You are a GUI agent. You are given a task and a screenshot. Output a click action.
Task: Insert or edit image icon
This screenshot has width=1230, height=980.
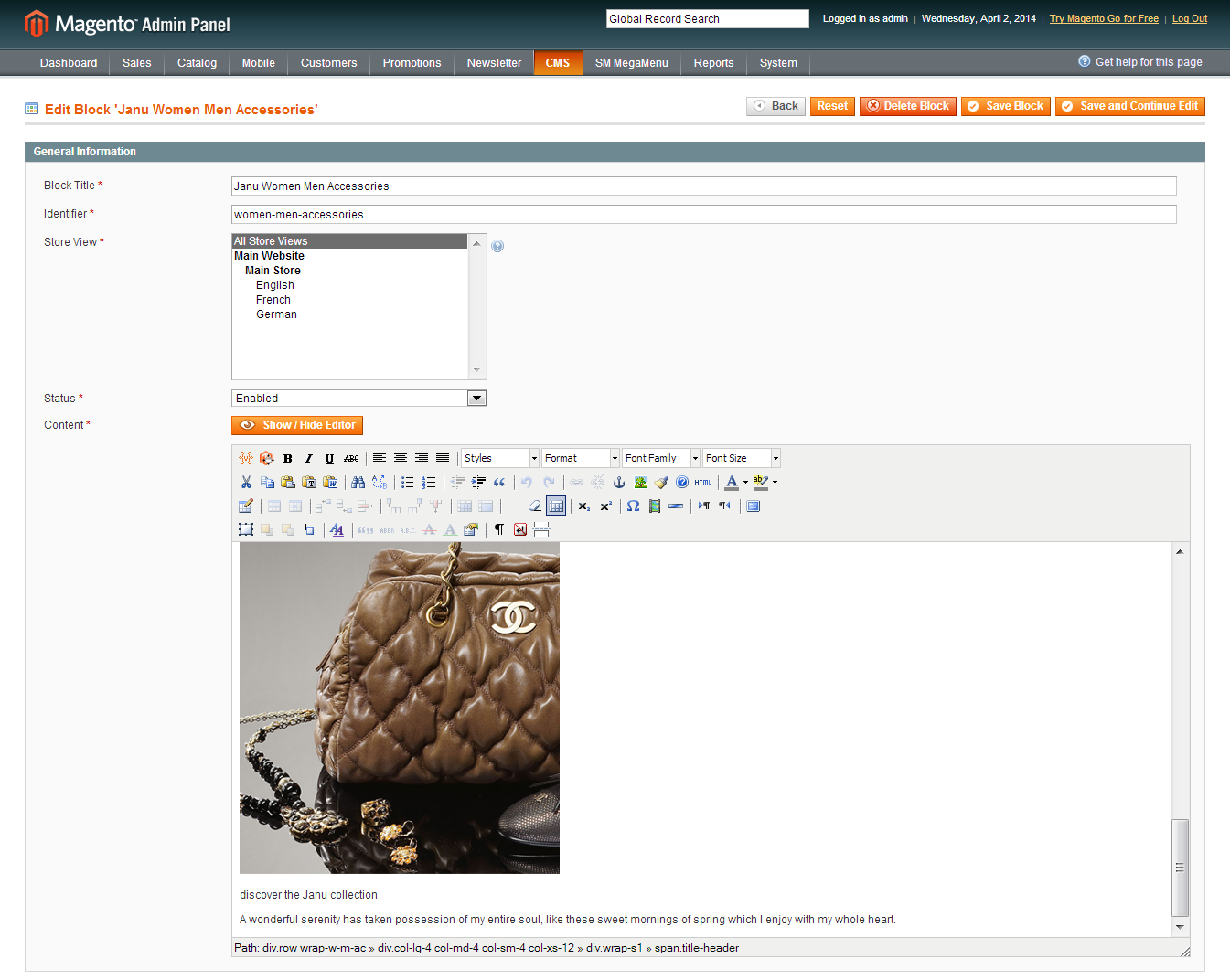(640, 482)
